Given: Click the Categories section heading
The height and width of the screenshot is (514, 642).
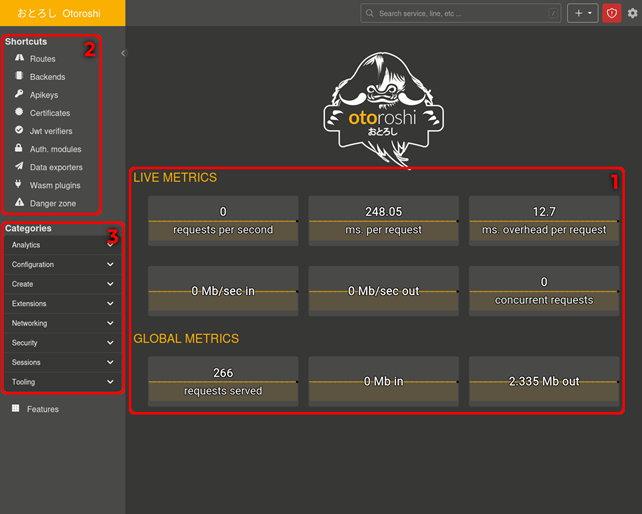Looking at the screenshot, I should tap(28, 228).
